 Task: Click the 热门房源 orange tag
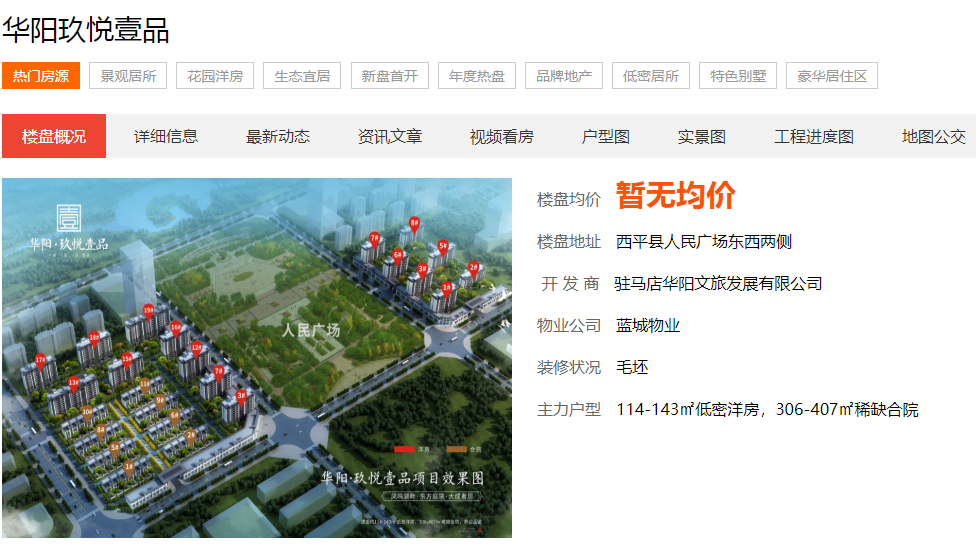tap(41, 76)
